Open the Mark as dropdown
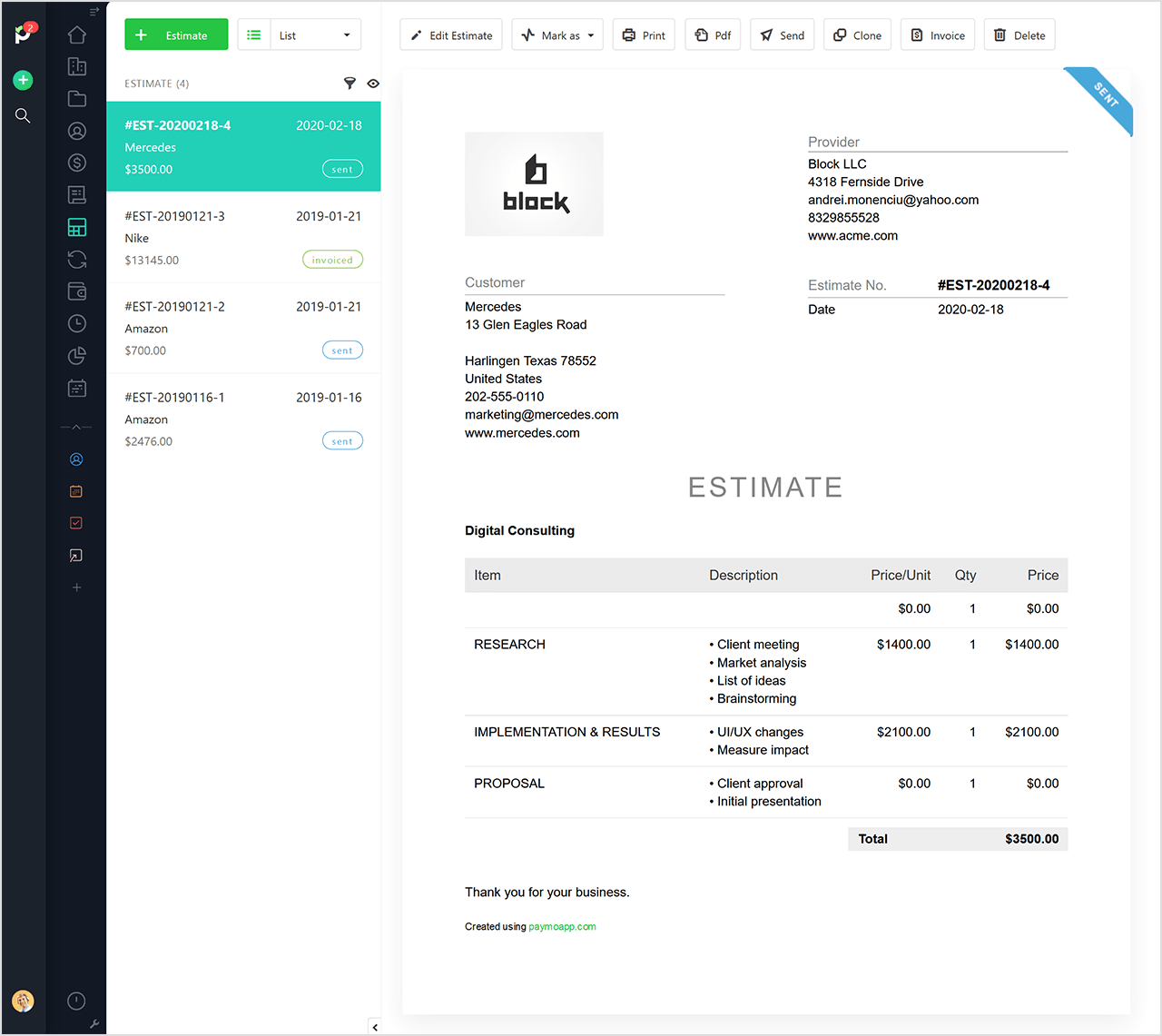1162x1036 pixels. pos(557,35)
